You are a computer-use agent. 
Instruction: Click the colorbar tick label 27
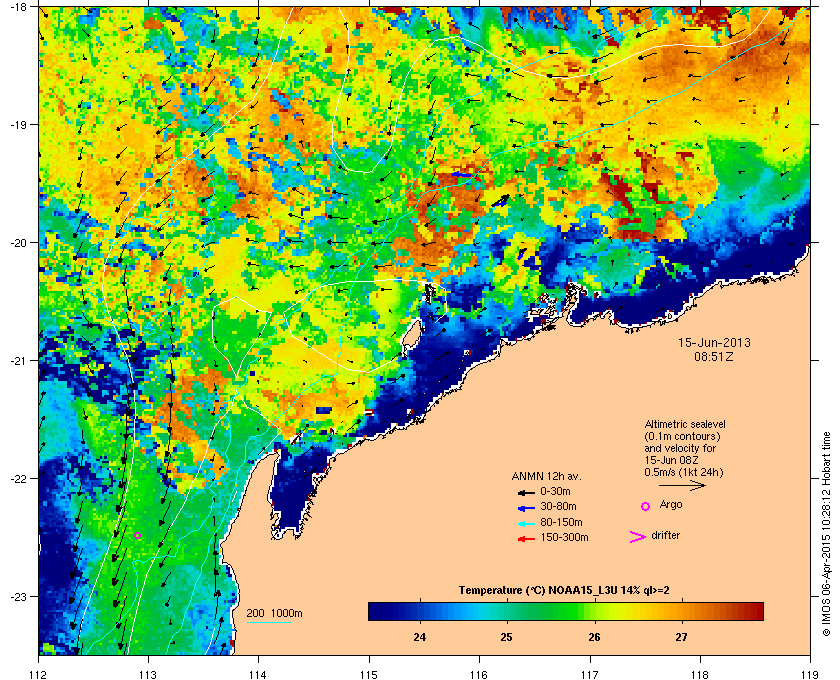(681, 637)
